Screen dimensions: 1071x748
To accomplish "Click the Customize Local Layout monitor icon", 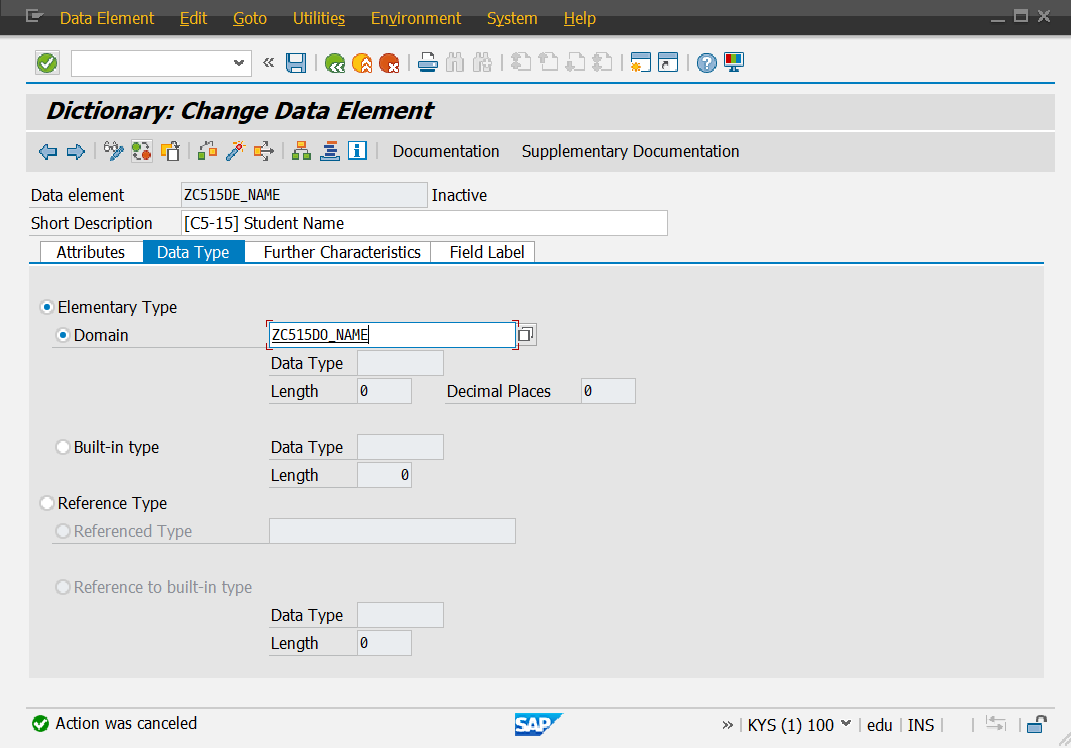I will 734,64.
